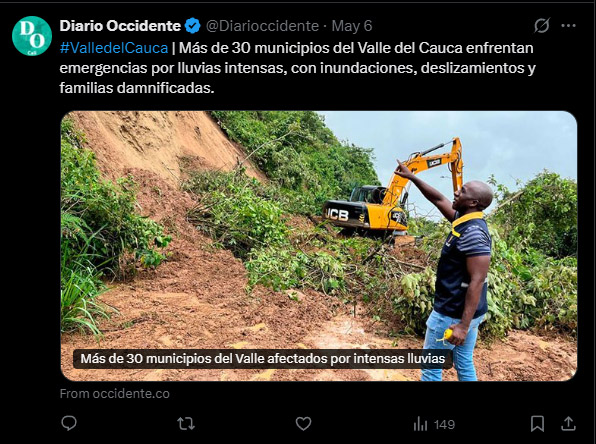Click the caption Más de 30 municipios overlay
This screenshot has height=444, width=596.
click(263, 358)
